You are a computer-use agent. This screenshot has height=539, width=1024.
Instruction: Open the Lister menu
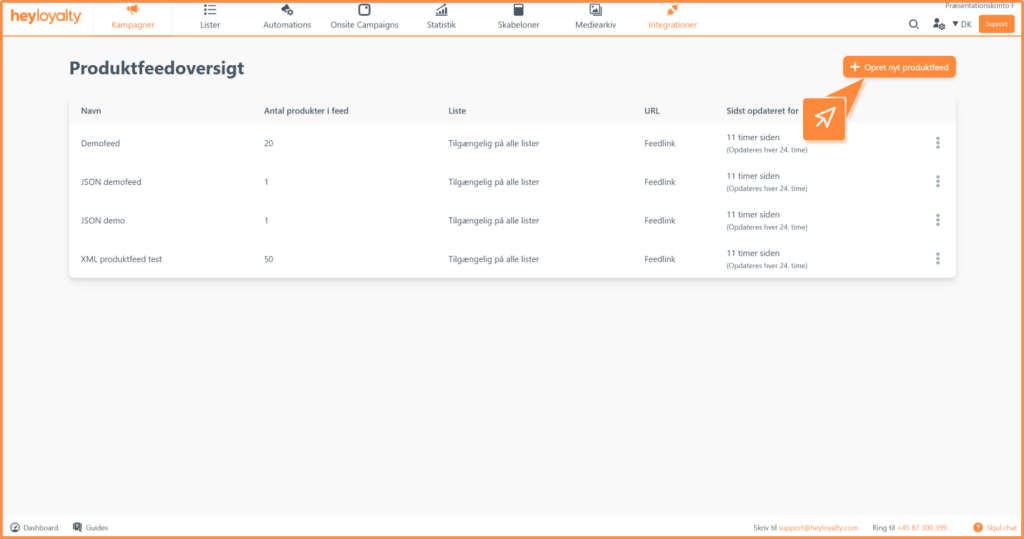[x=210, y=16]
